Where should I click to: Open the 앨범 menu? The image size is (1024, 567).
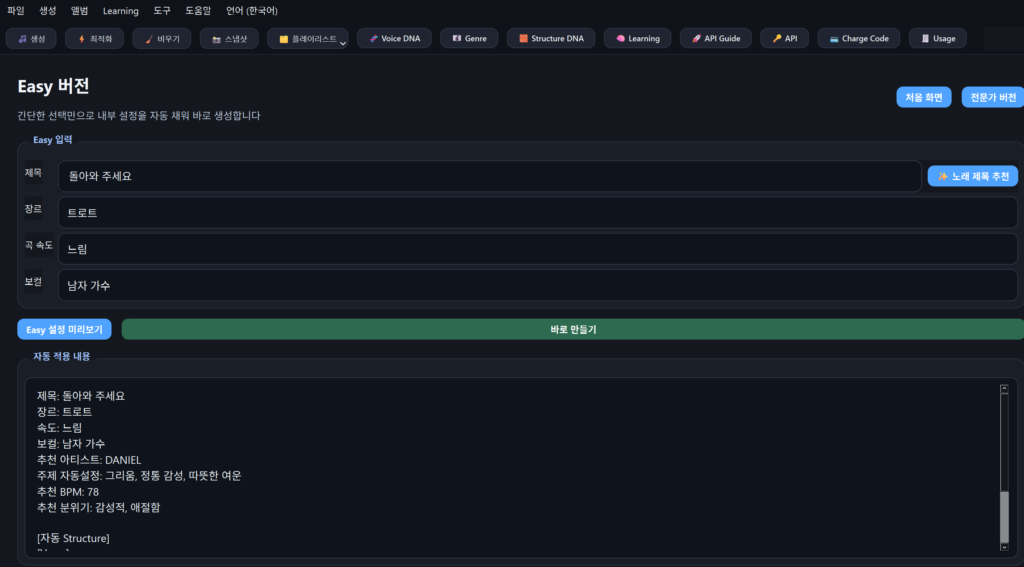click(80, 10)
